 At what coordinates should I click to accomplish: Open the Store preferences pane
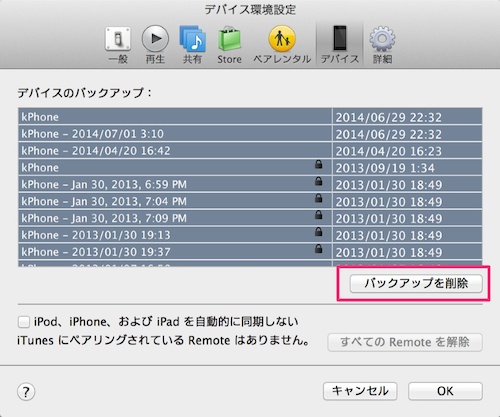229,45
